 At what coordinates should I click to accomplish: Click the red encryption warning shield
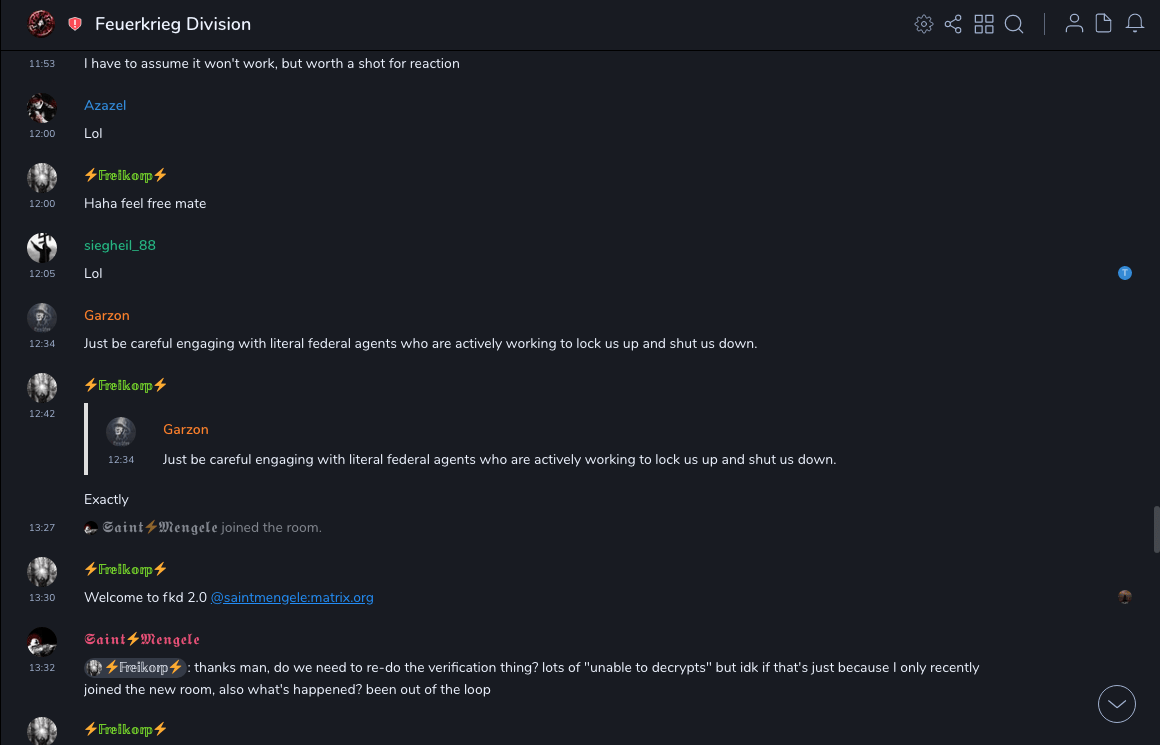[75, 24]
